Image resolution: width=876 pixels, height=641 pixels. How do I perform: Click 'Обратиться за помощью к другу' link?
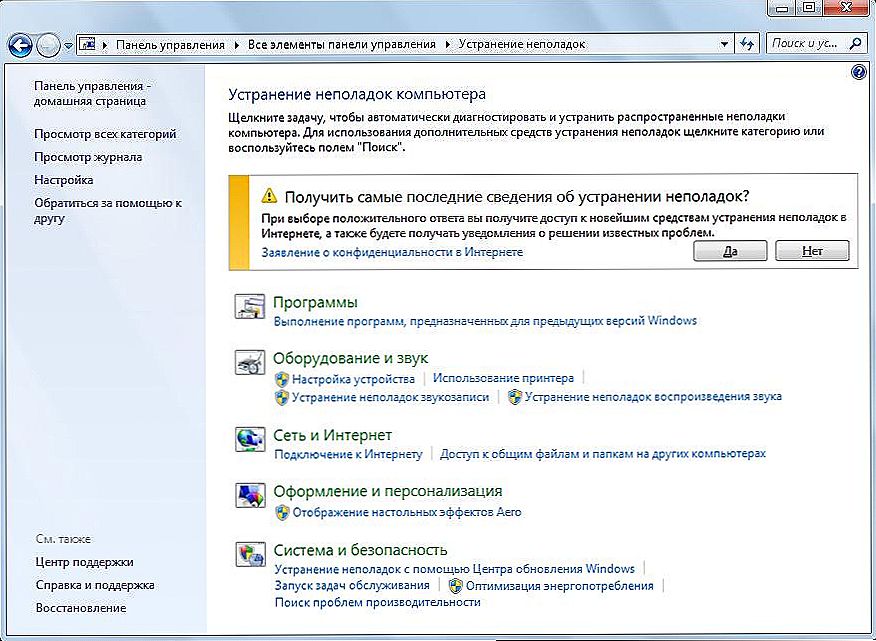tap(108, 210)
